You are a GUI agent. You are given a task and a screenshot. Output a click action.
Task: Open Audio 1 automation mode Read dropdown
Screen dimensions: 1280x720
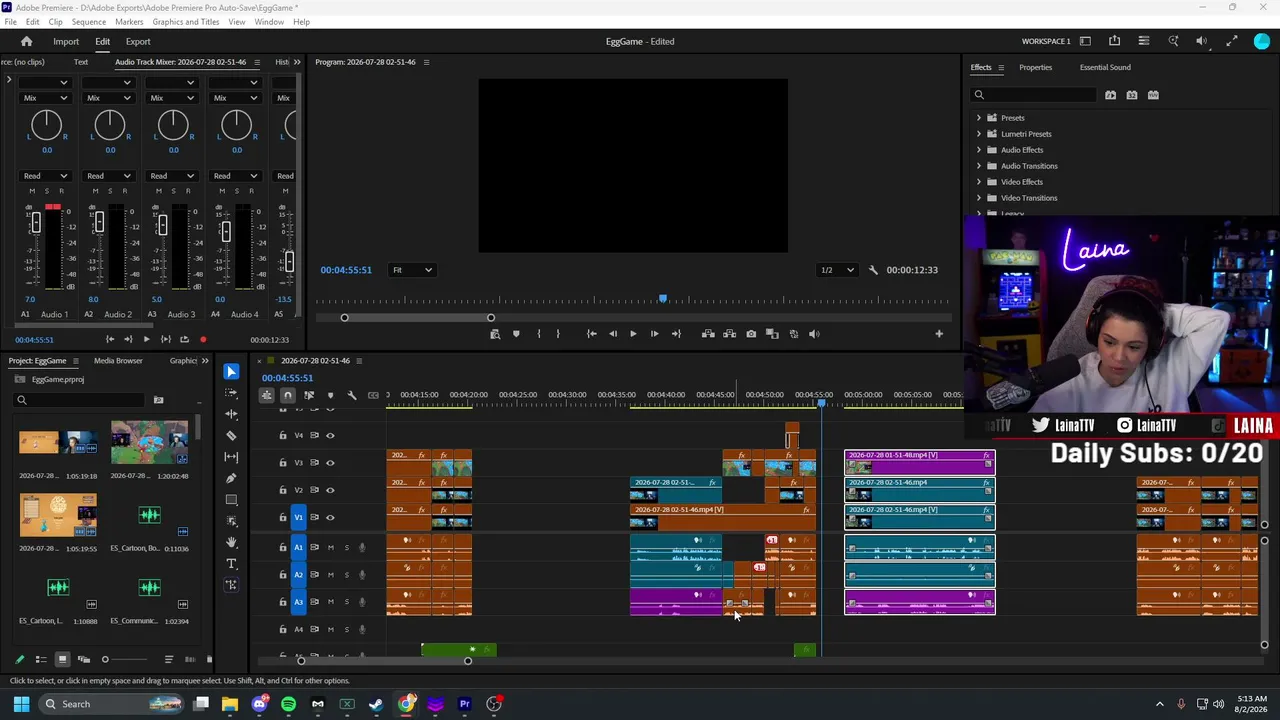pos(45,176)
